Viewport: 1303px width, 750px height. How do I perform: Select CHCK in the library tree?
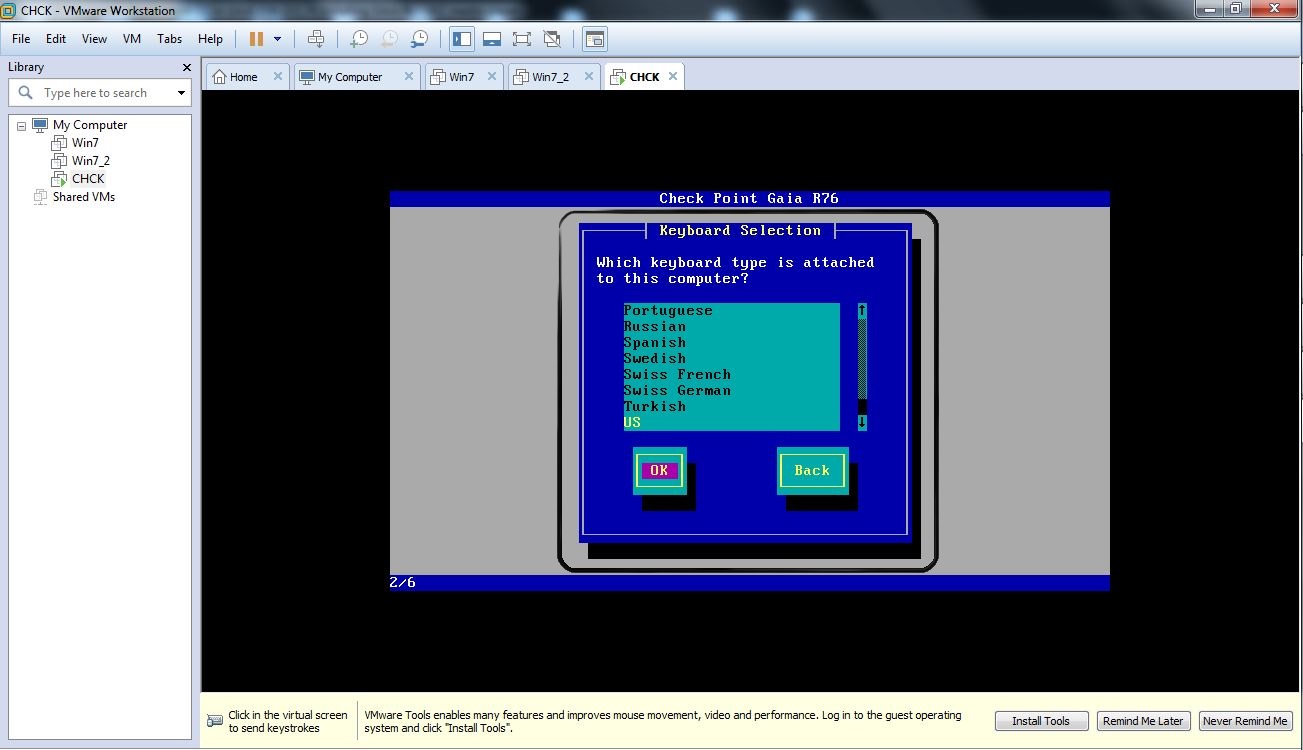(x=88, y=179)
